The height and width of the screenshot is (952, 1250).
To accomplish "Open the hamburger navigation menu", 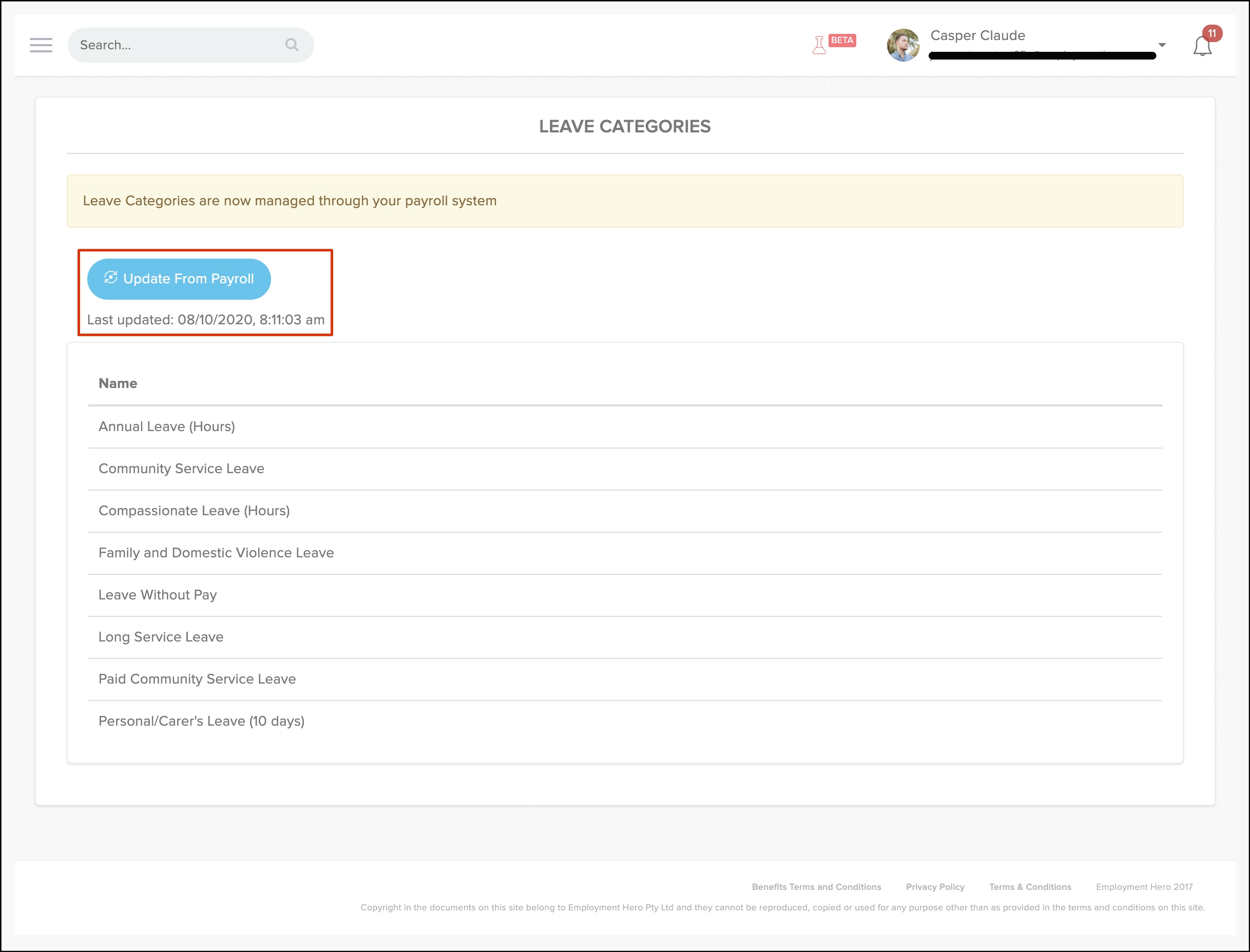I will [41, 45].
